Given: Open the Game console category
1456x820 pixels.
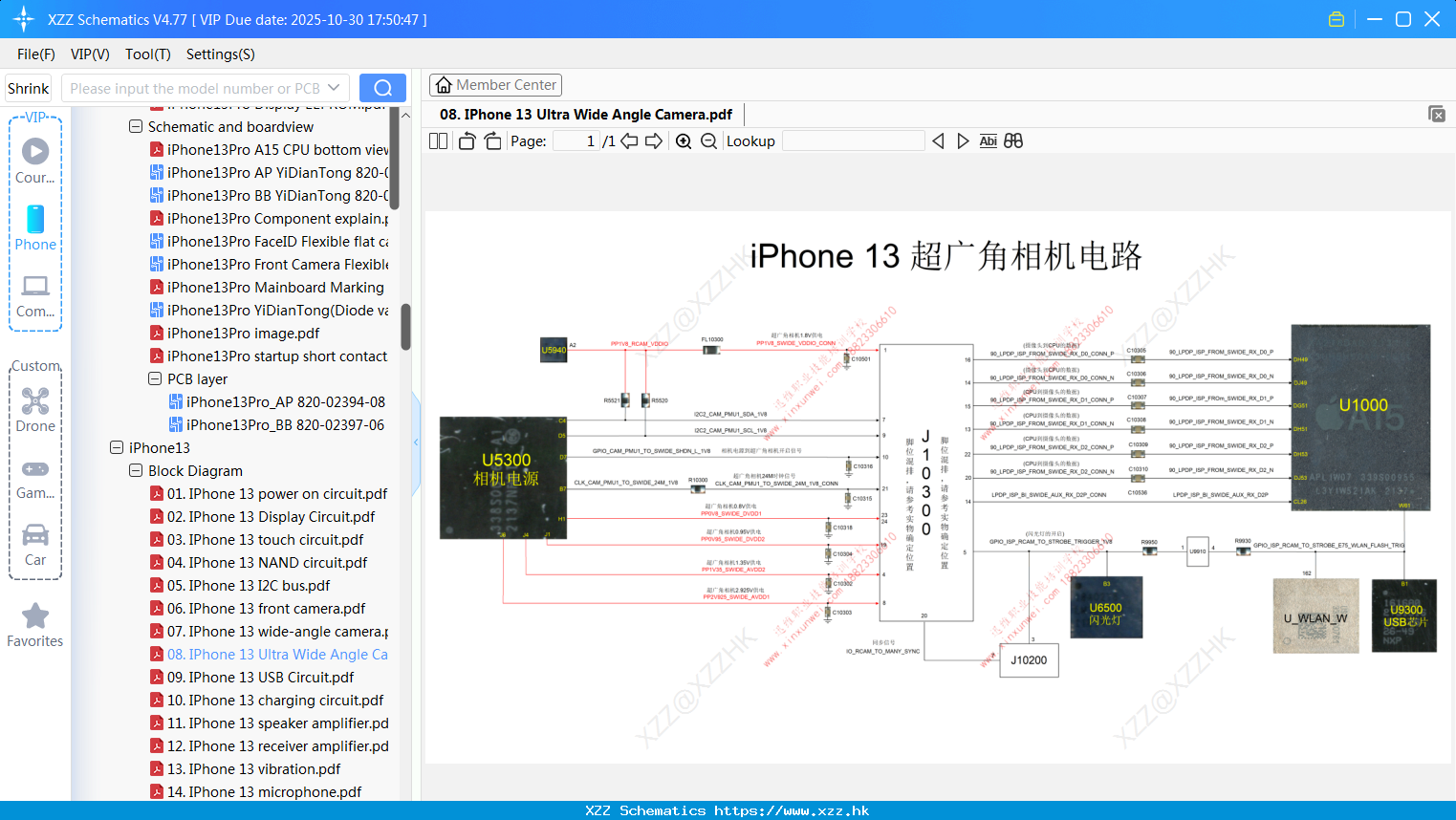Looking at the screenshot, I should coord(35,479).
